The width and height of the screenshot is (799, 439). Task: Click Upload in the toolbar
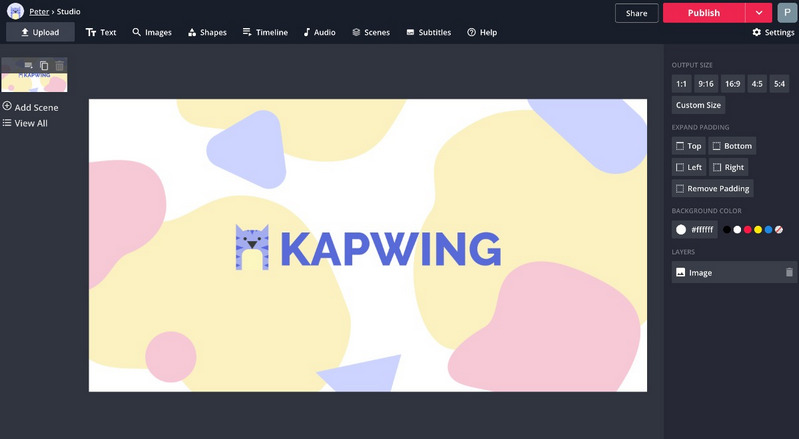point(40,32)
